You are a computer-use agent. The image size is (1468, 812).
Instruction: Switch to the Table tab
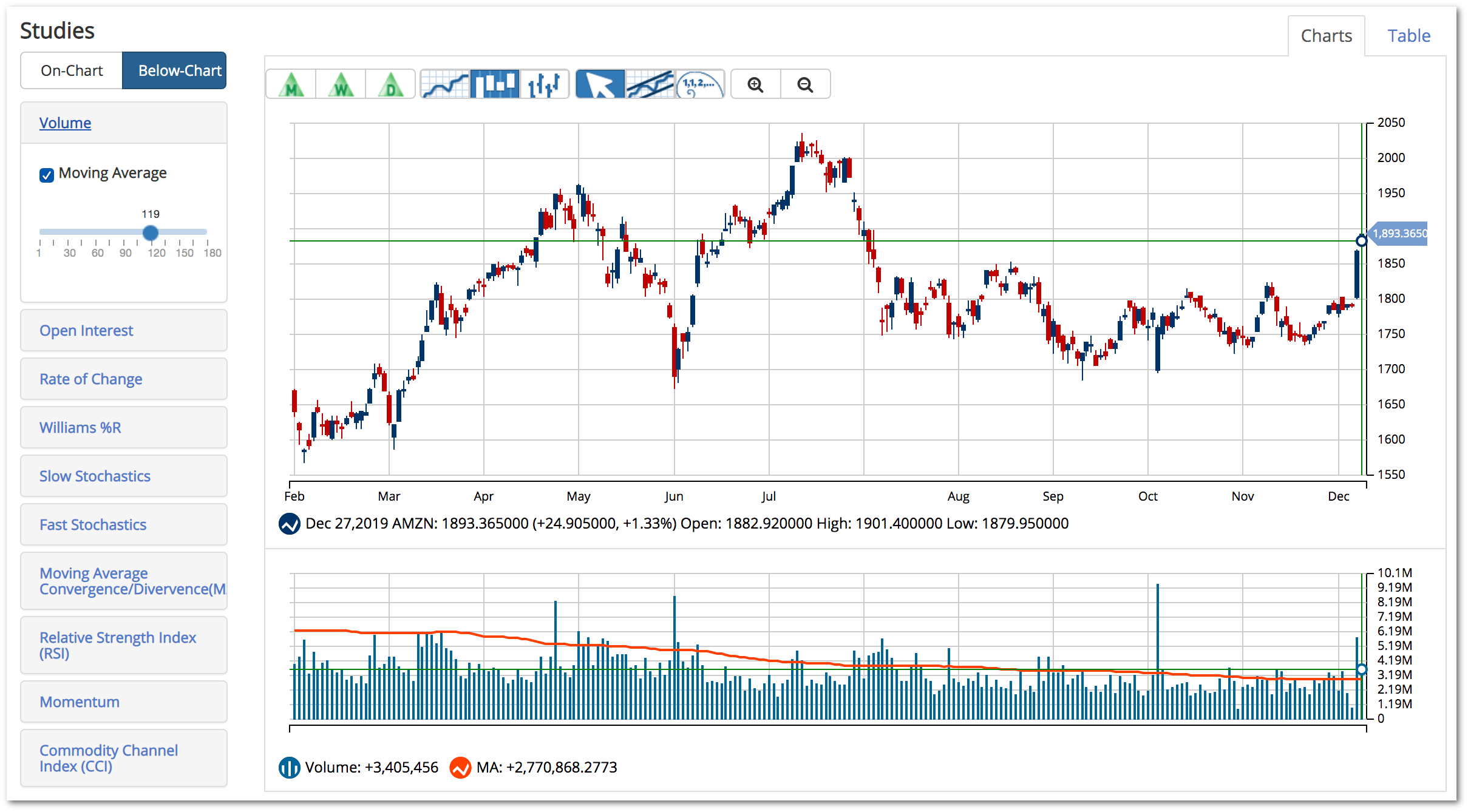click(x=1409, y=34)
